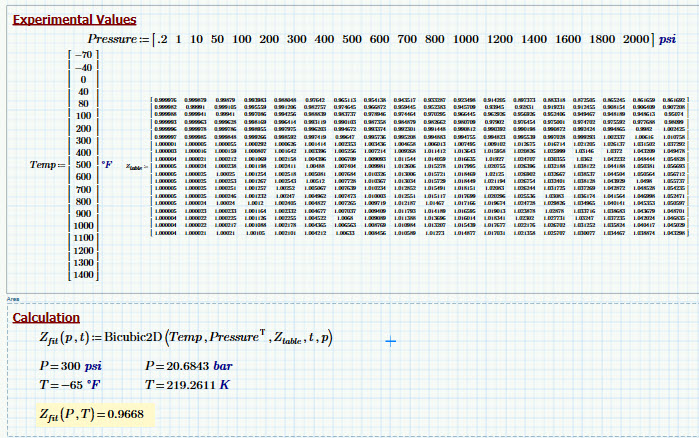
Task: Click the 80 entry in the Temp vector
Action: tap(83, 104)
